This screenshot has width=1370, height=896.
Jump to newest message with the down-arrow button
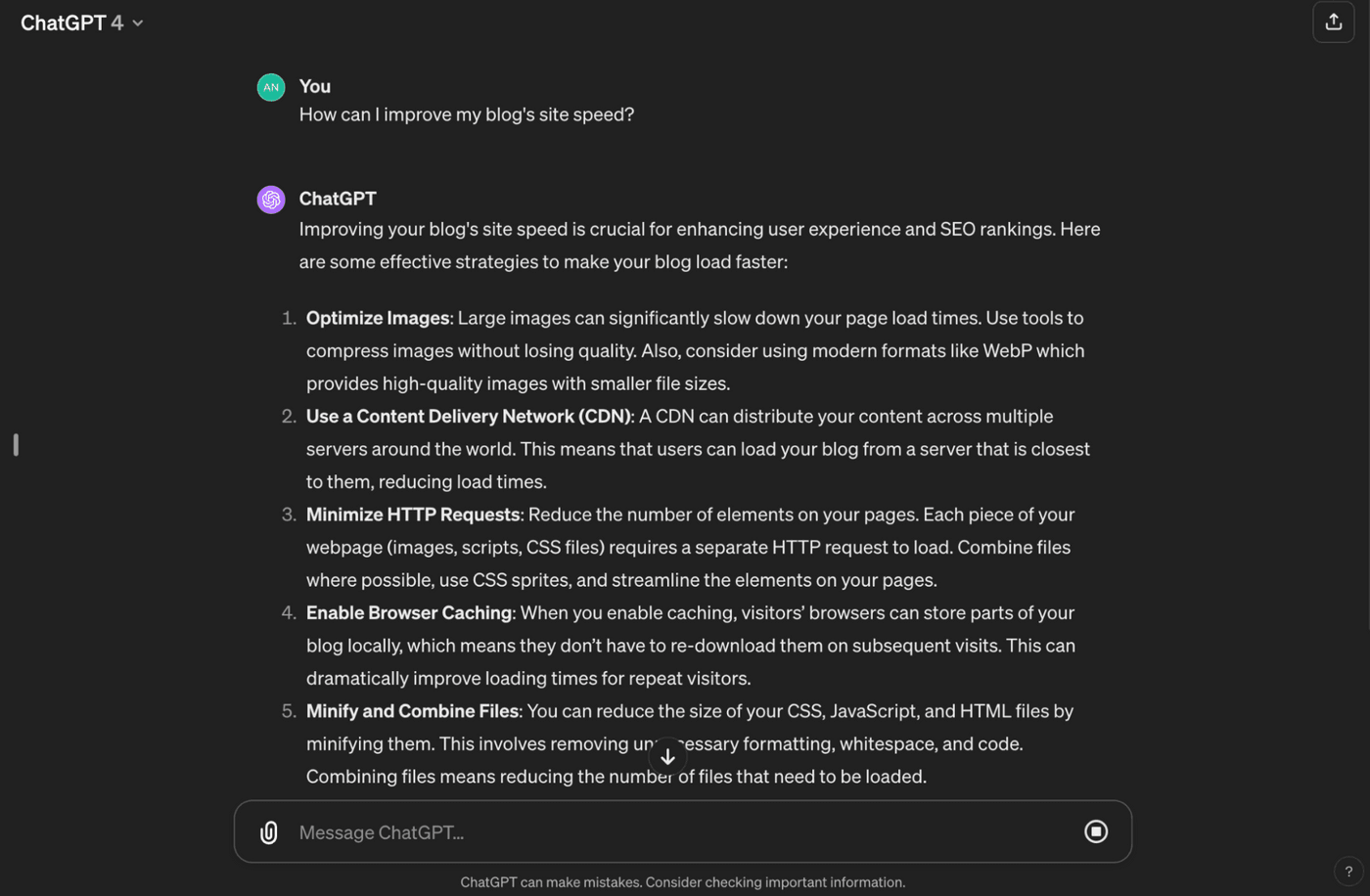point(668,755)
